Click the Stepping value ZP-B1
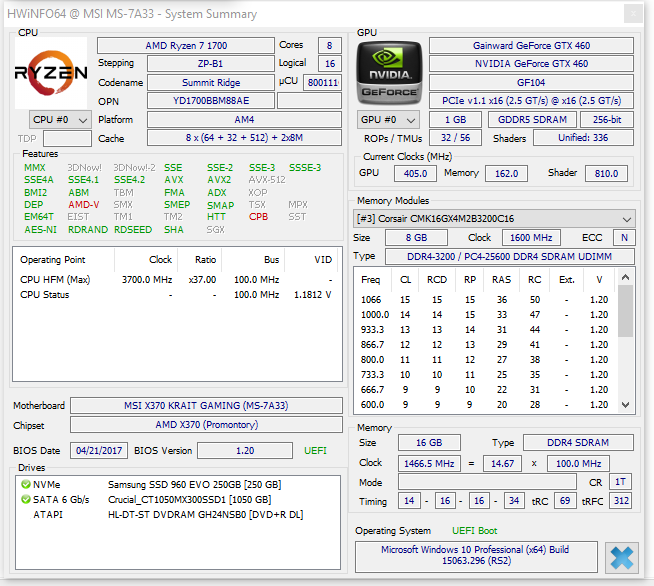 click(211, 64)
